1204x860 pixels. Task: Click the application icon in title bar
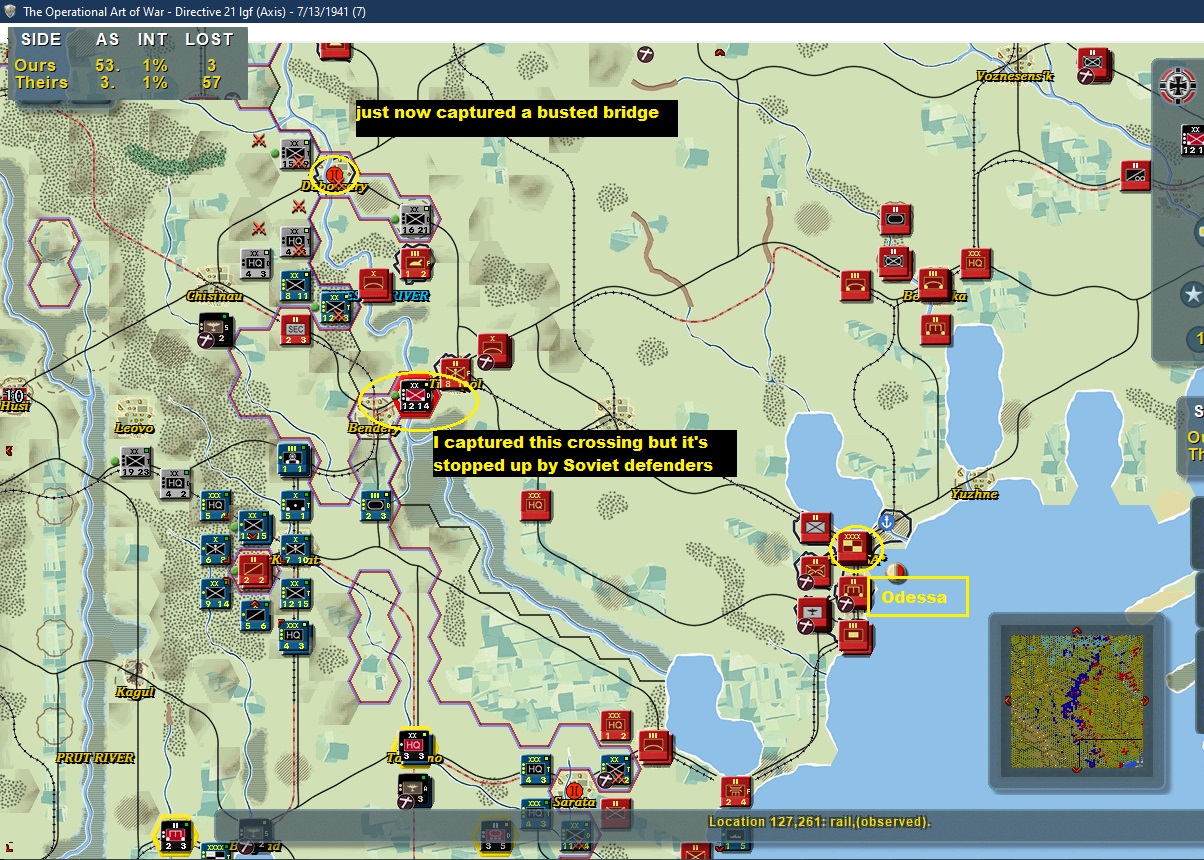tap(9, 10)
